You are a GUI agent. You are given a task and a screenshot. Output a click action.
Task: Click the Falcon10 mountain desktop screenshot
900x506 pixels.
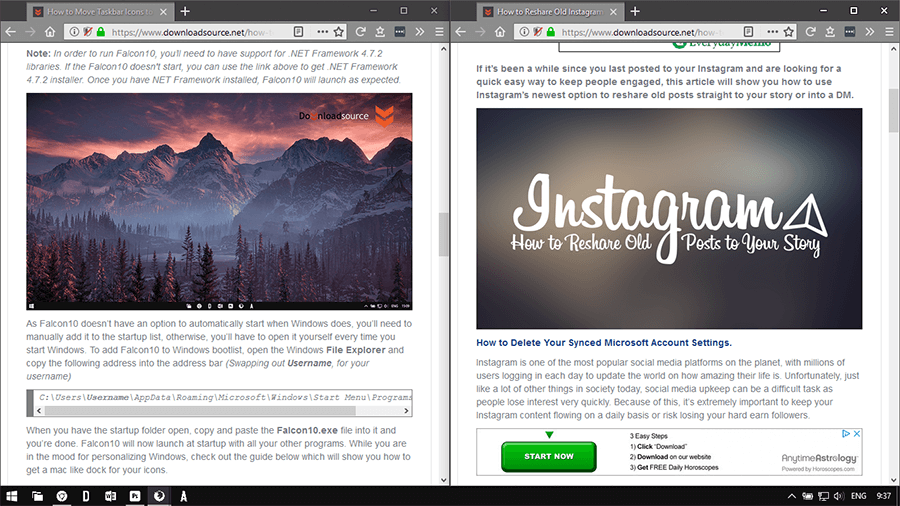(x=219, y=201)
